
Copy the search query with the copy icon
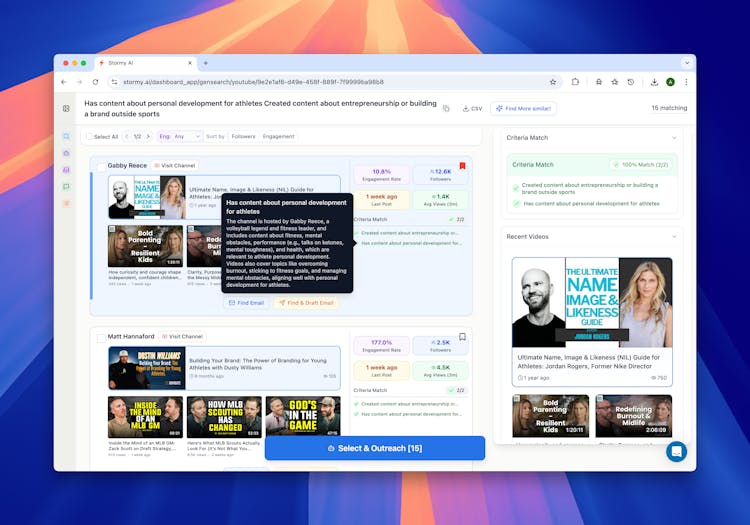pos(446,108)
